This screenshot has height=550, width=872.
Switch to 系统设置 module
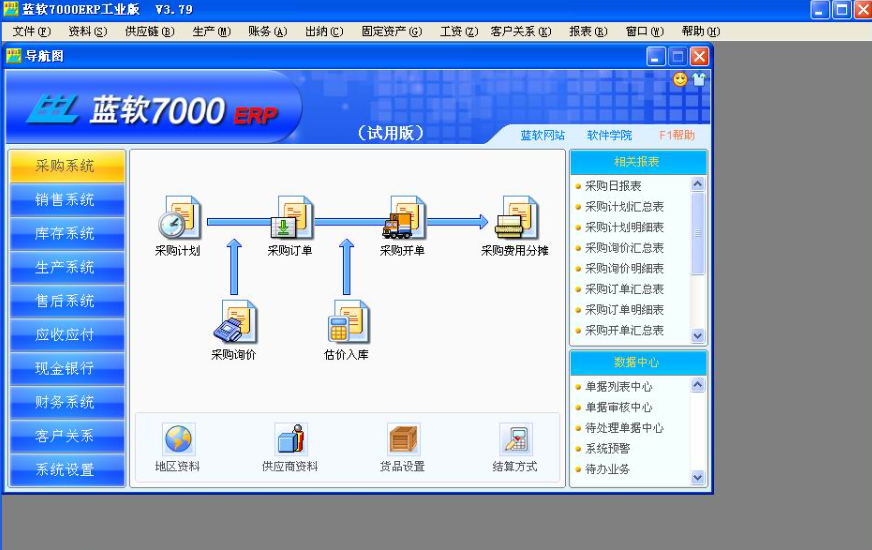67,470
